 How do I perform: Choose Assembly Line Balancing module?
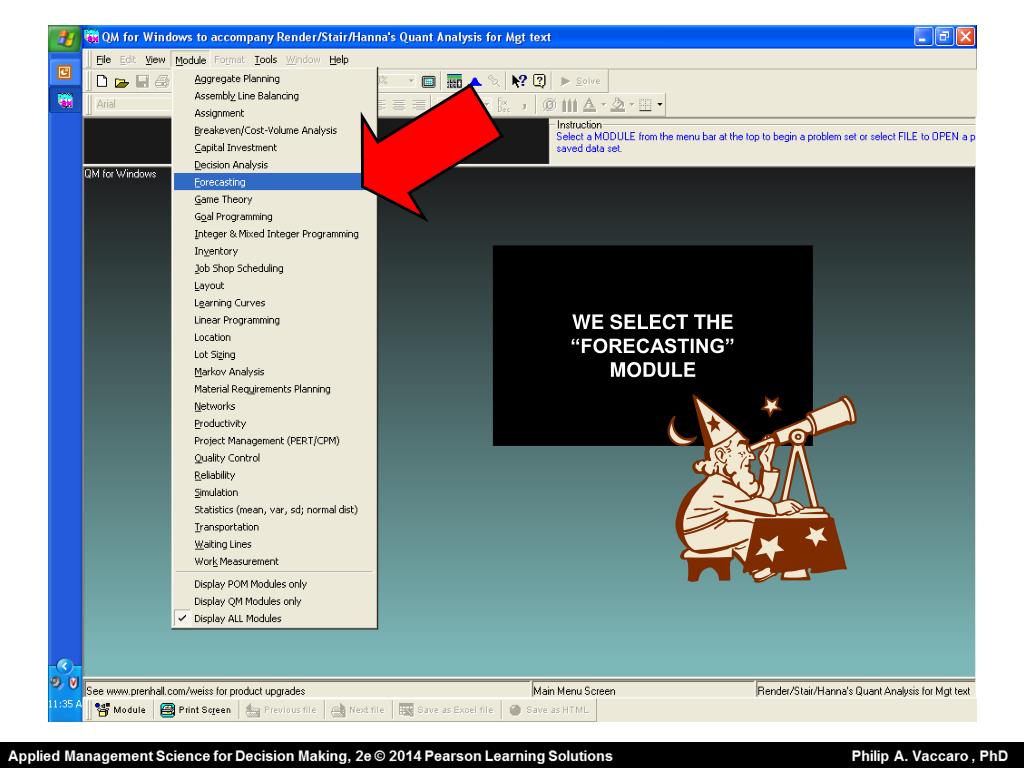click(246, 96)
